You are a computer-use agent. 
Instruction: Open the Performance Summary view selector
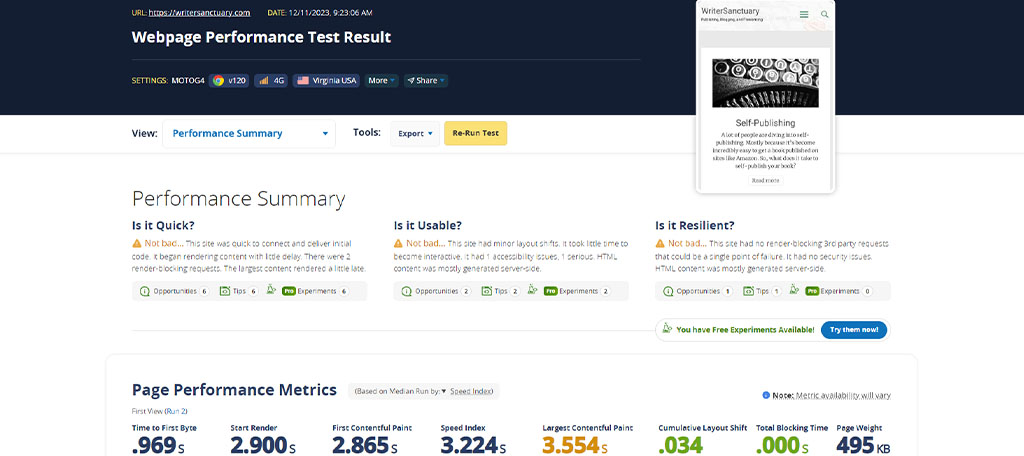[249, 133]
